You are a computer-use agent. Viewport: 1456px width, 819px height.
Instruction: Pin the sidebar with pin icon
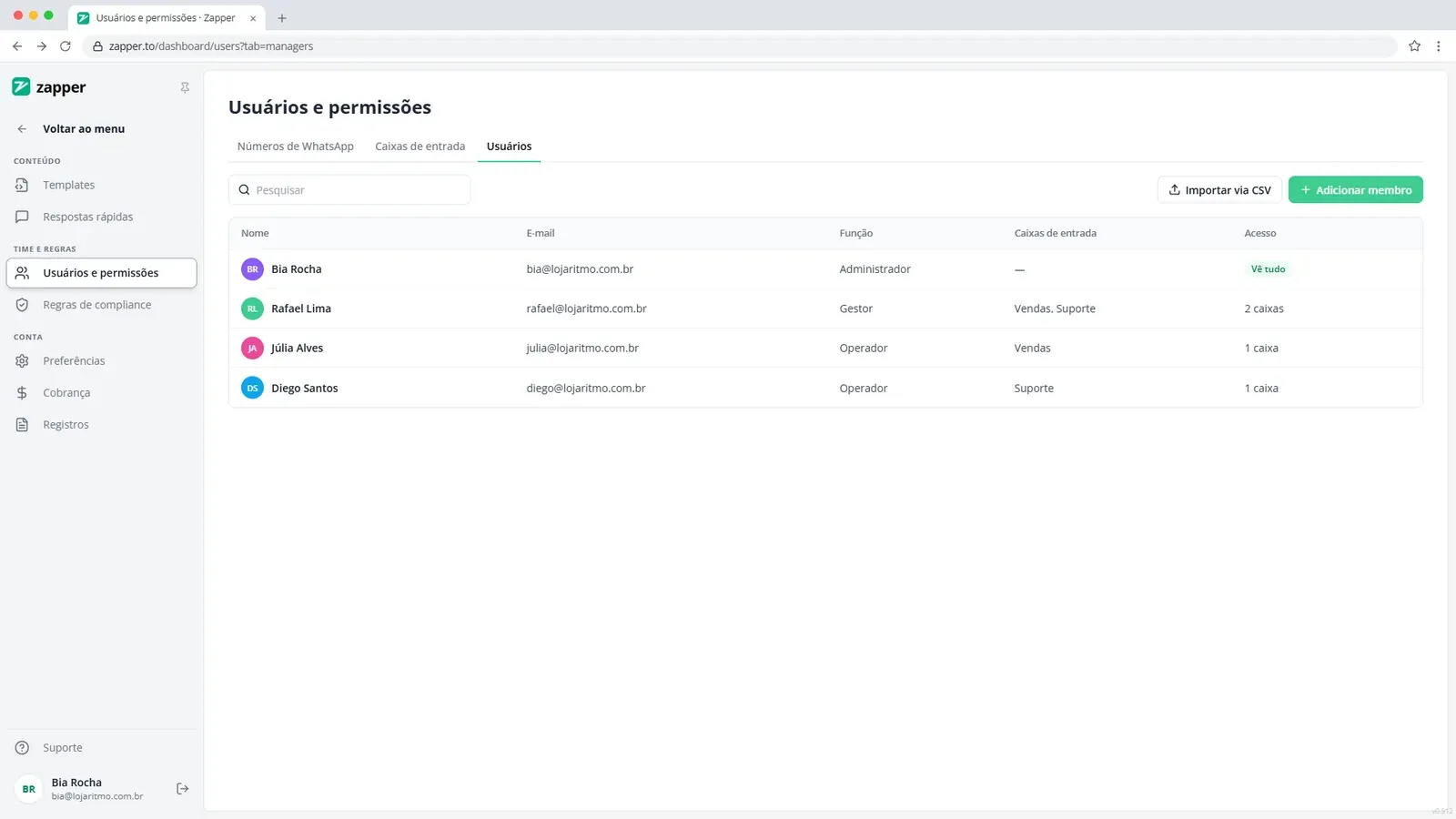tap(185, 87)
